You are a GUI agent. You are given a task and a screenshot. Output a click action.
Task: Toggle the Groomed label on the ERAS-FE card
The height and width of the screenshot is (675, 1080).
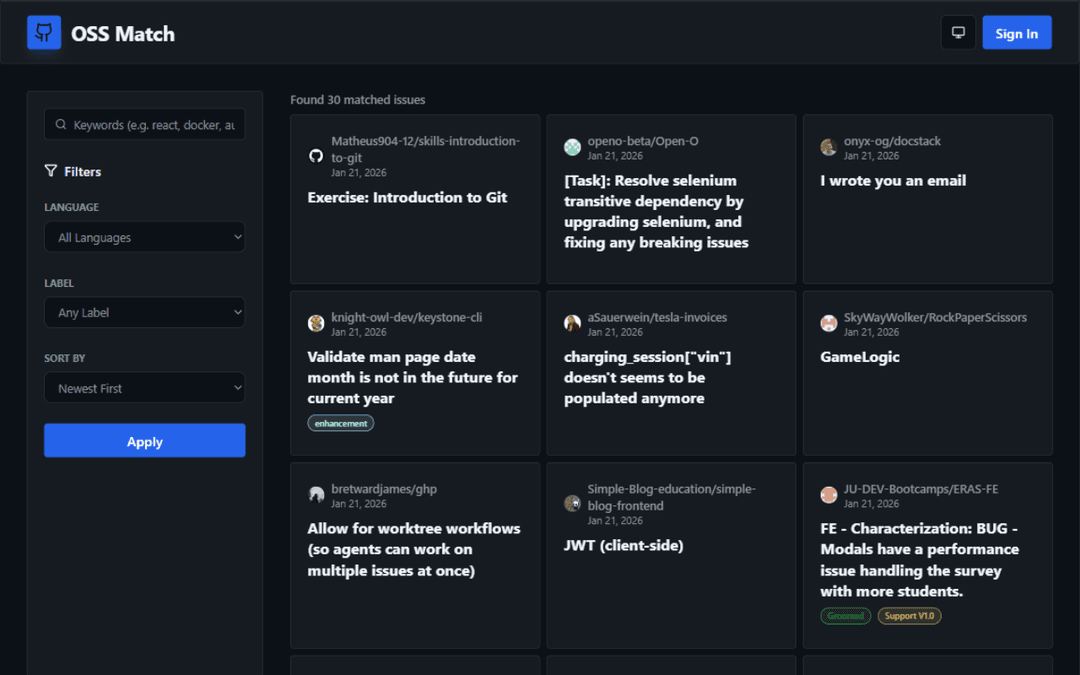click(x=845, y=615)
